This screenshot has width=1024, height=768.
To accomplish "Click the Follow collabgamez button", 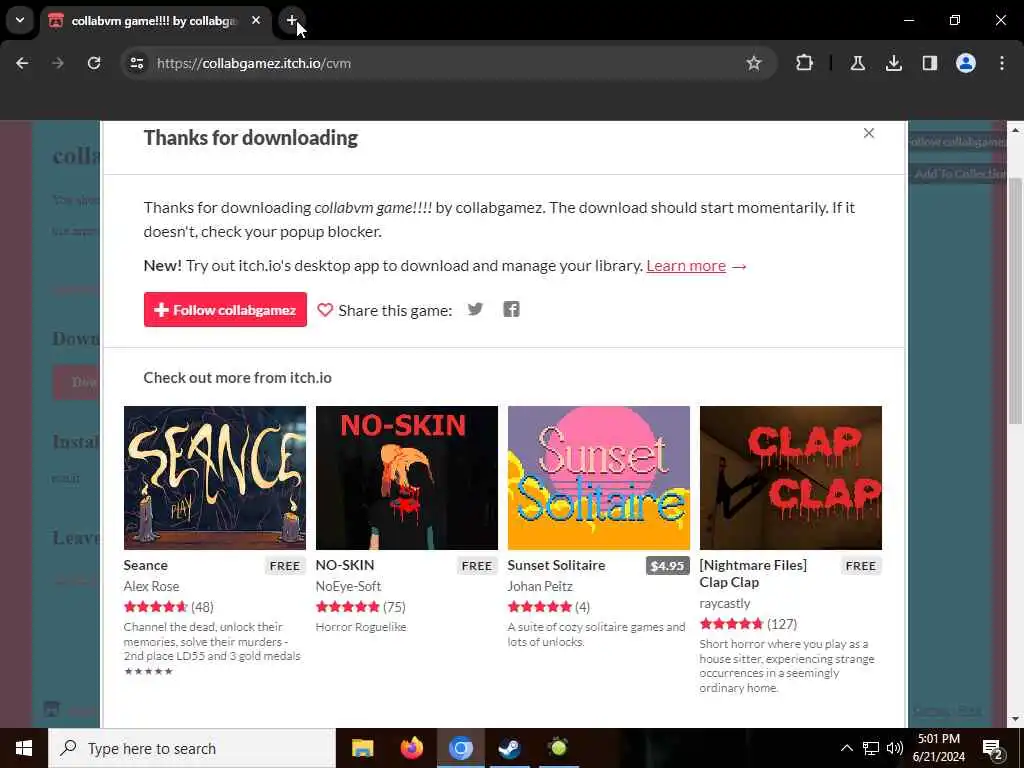I will tap(225, 310).
